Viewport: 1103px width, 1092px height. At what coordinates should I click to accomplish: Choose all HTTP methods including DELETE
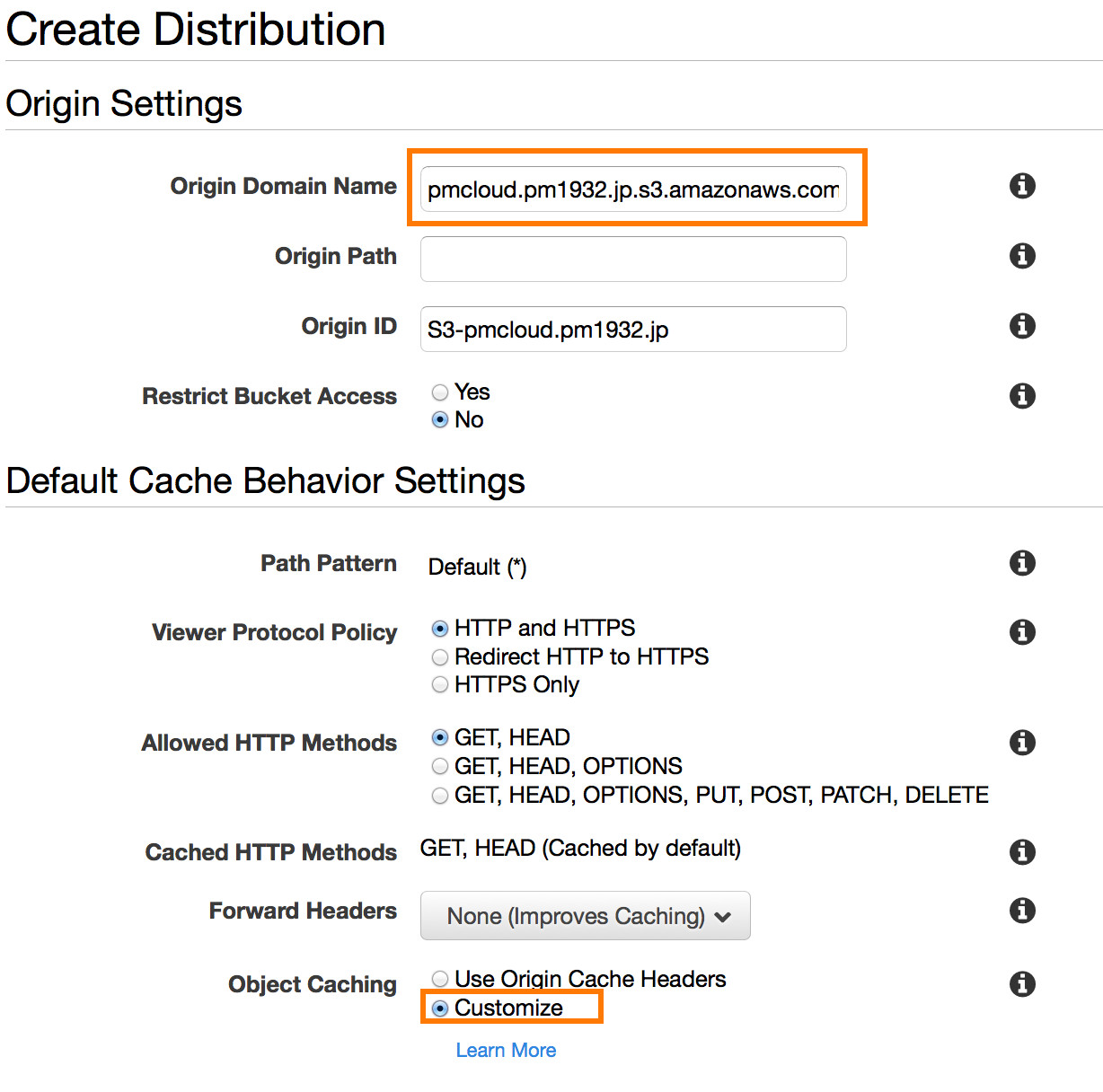(440, 796)
